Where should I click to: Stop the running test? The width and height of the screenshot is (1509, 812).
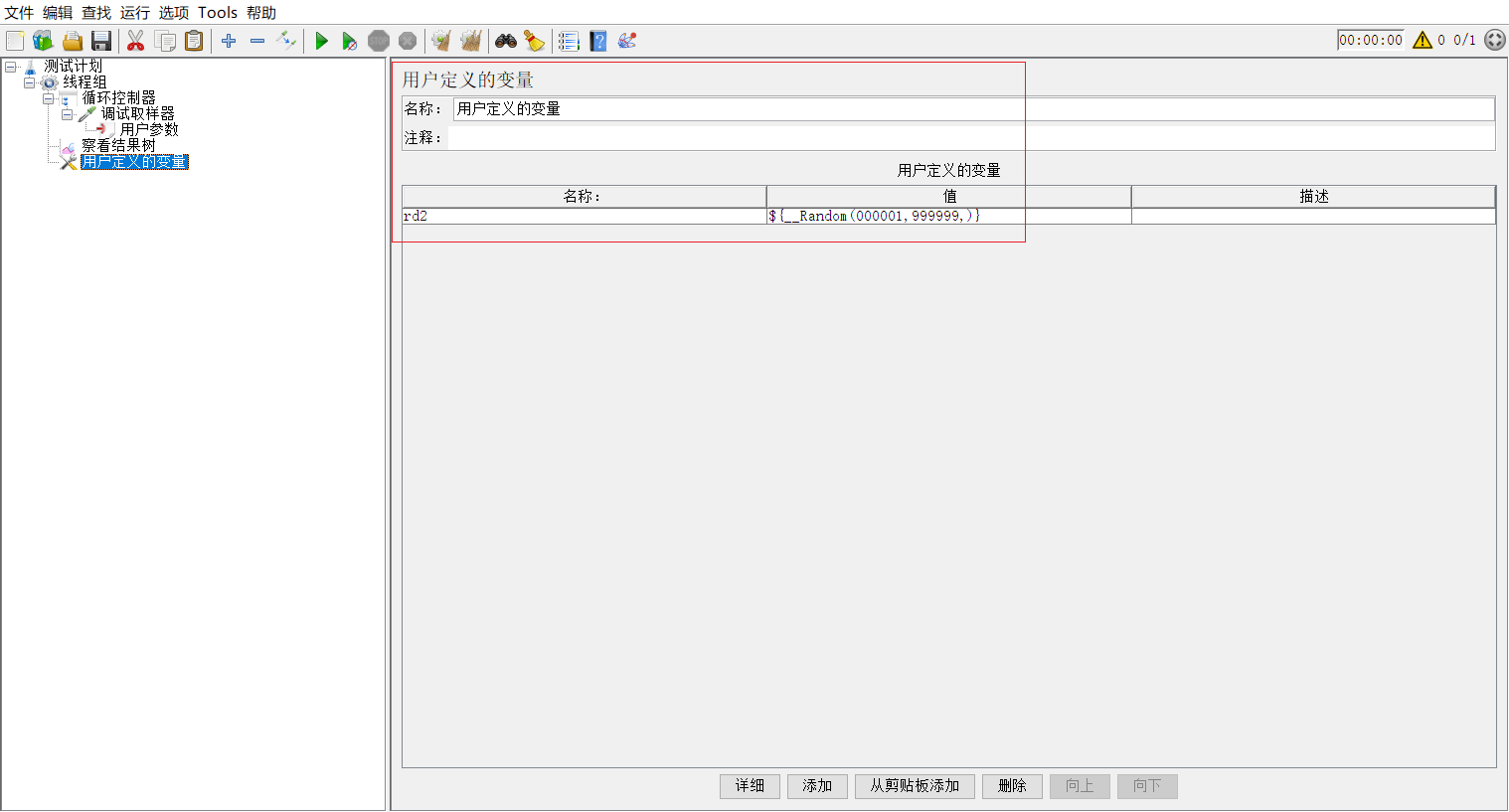(x=379, y=41)
